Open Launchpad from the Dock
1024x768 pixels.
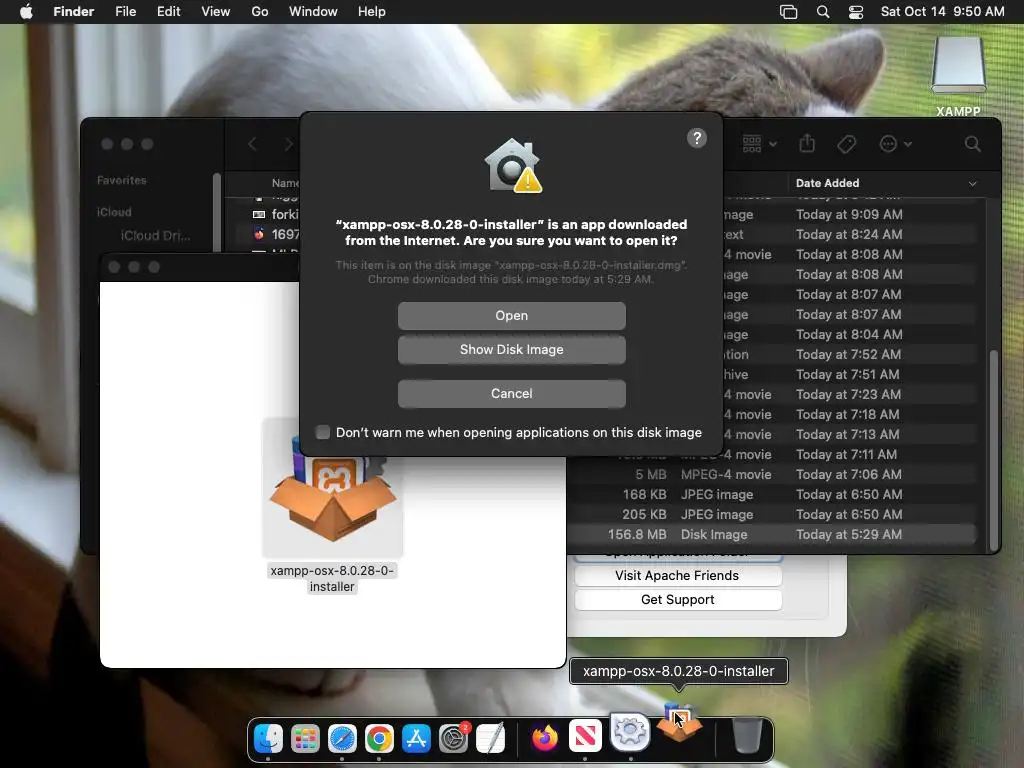[305, 739]
